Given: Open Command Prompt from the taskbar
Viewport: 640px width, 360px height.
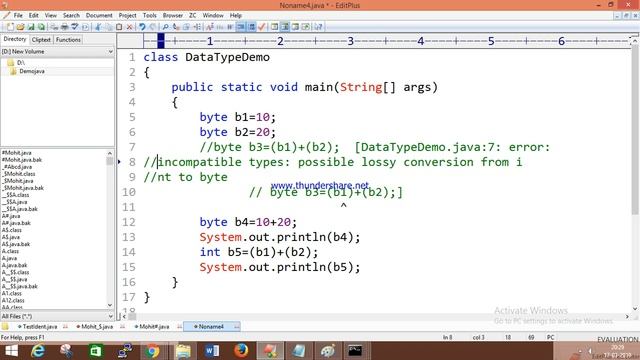Looking at the screenshot, I should [x=355, y=351].
